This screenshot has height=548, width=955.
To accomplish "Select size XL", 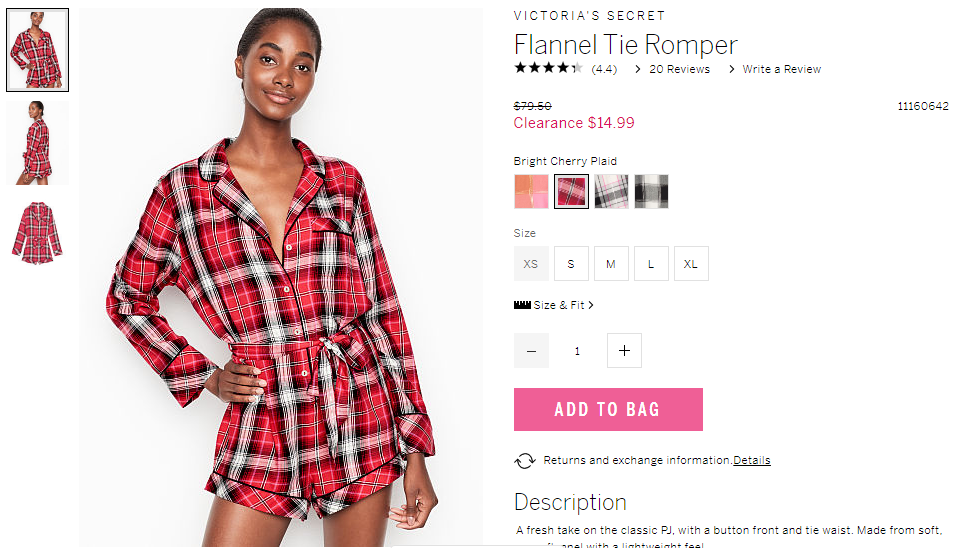I will click(x=691, y=264).
